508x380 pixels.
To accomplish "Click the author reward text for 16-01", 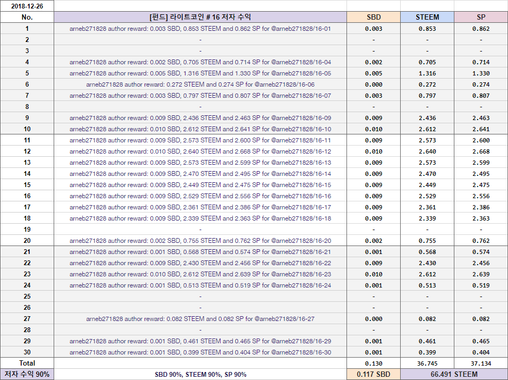I will click(200, 29).
